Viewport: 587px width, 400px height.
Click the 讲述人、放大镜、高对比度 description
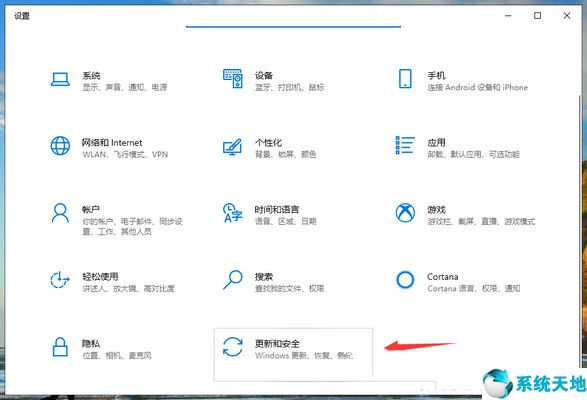[128, 288]
